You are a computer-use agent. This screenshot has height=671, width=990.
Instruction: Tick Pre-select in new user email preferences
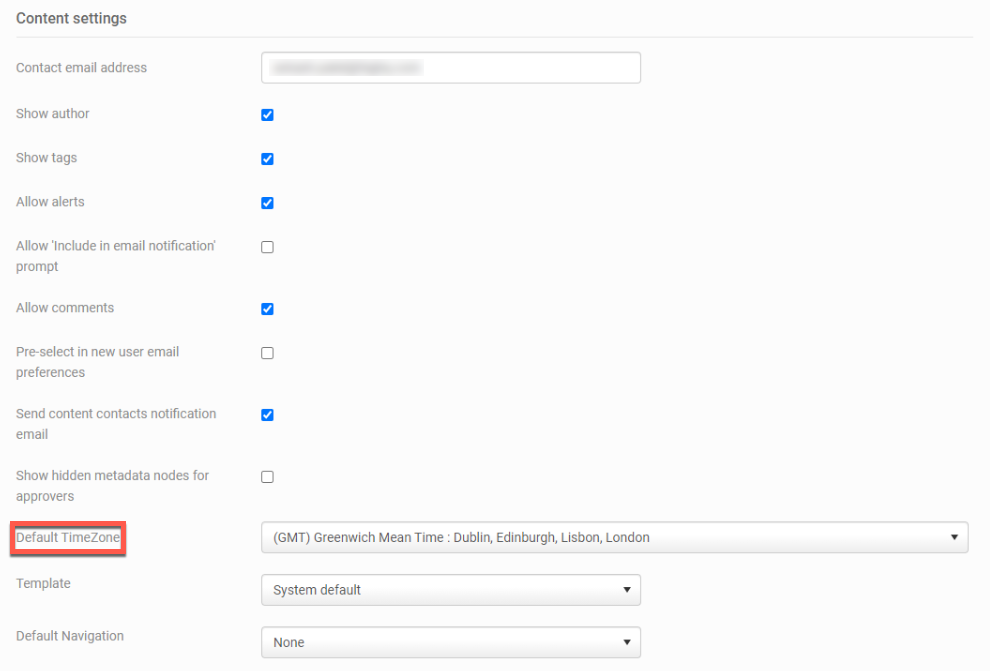pyautogui.click(x=267, y=353)
